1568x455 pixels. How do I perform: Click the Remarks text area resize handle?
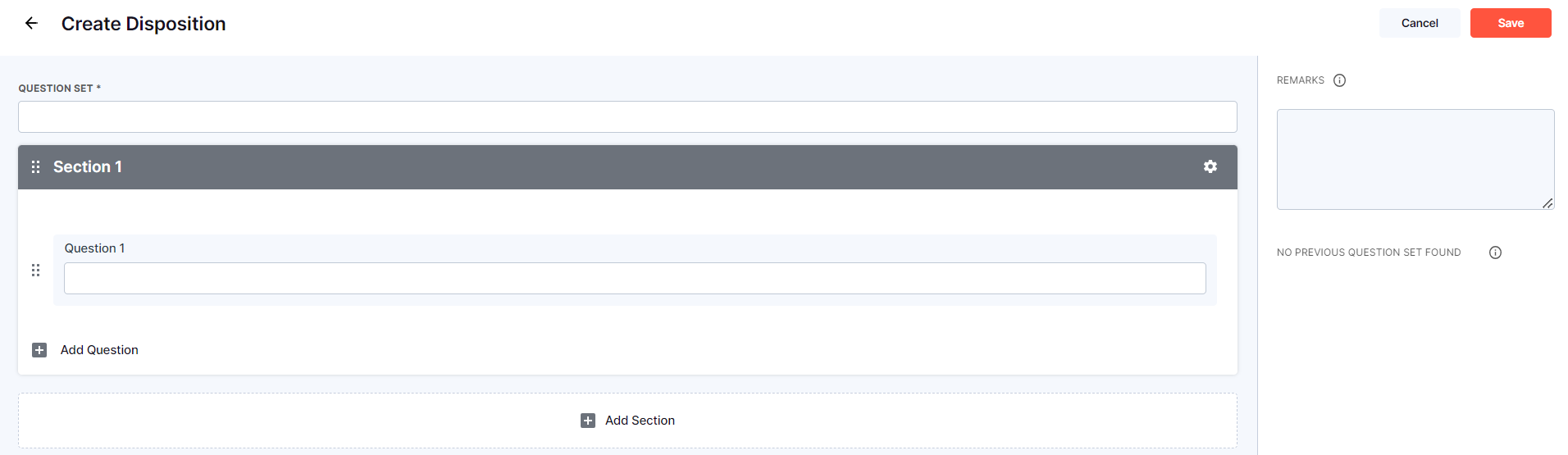click(x=1547, y=202)
